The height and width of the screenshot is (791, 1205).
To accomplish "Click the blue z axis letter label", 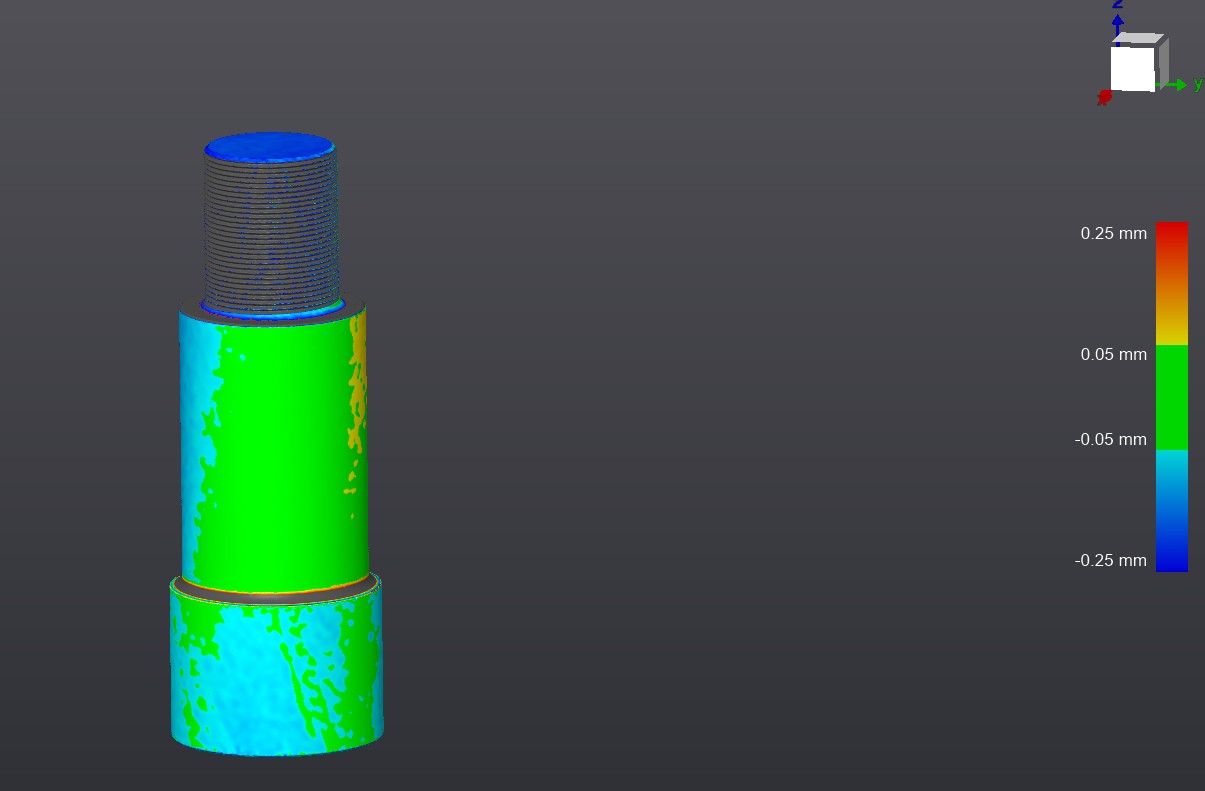I will point(1118,5).
